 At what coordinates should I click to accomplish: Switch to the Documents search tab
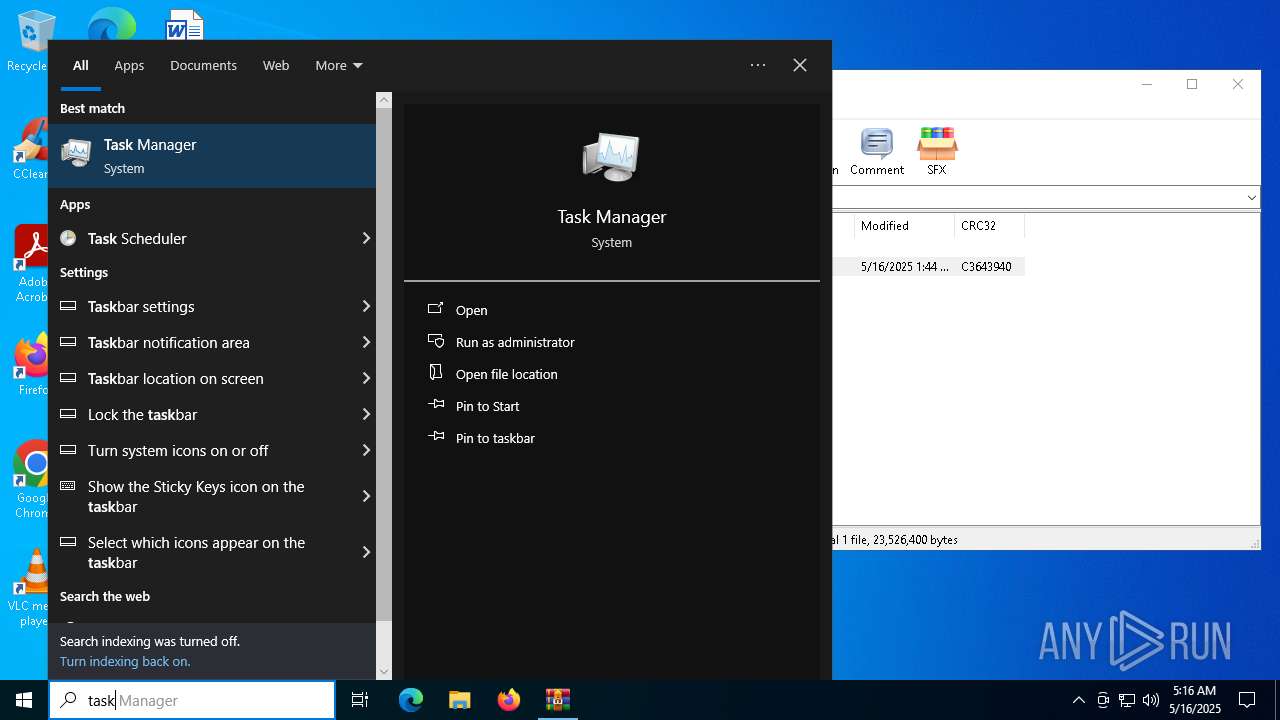[x=203, y=65]
